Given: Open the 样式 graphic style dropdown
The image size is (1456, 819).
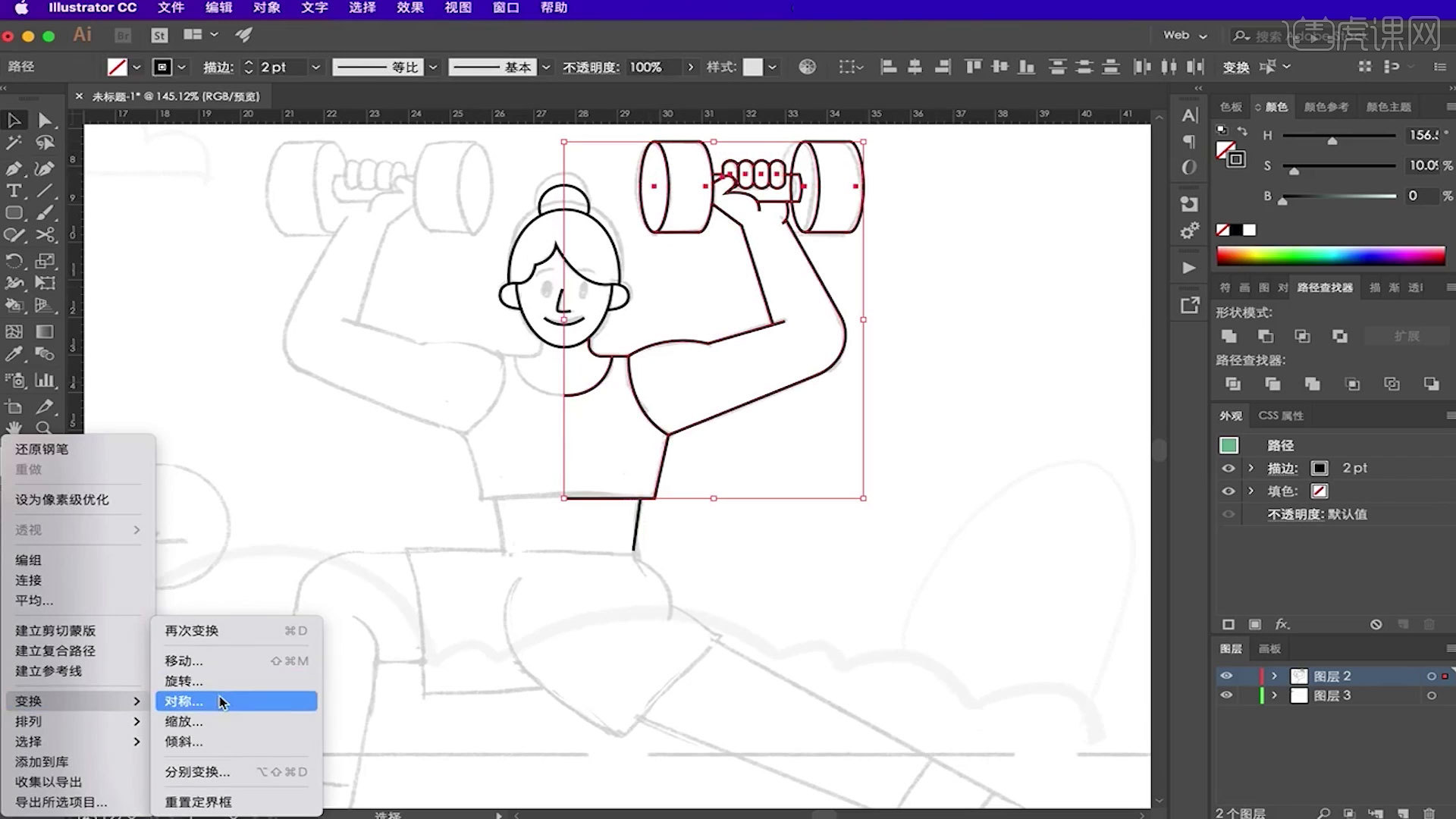Looking at the screenshot, I should [772, 67].
